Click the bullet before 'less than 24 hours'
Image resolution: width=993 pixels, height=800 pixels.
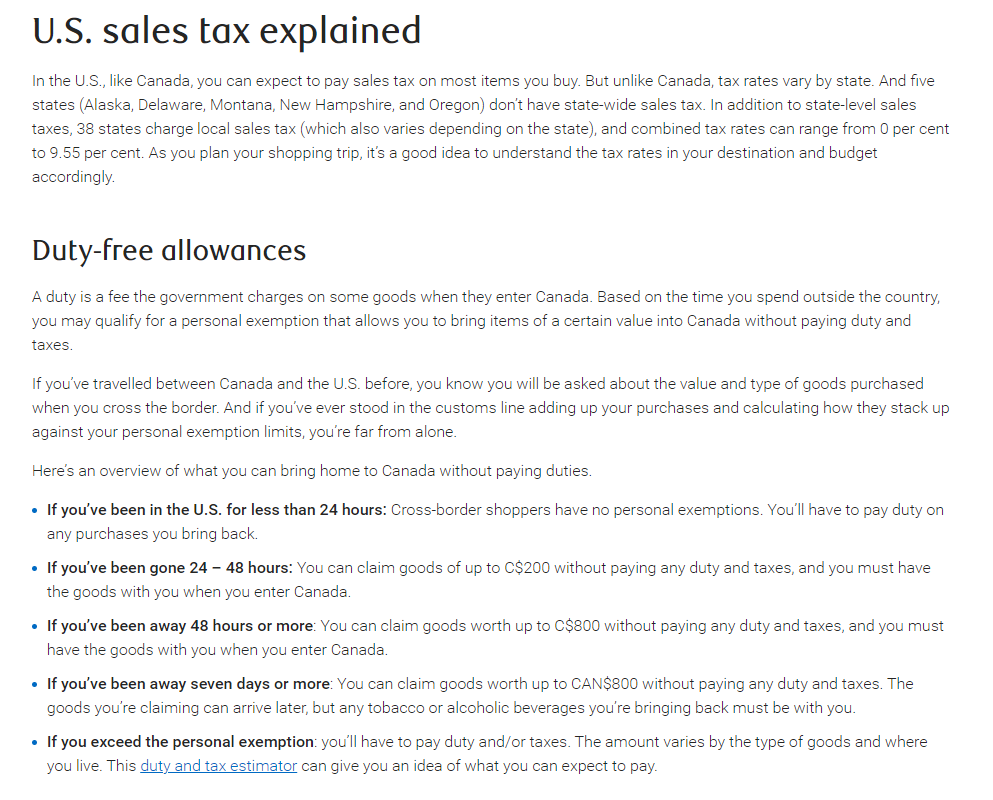point(35,511)
